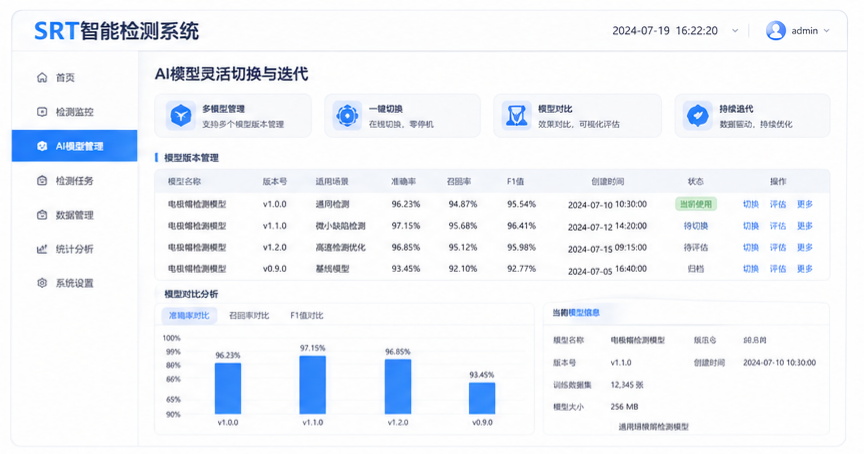Click the 持续迭代 feature card title
864x454 pixels.
pyautogui.click(x=736, y=109)
